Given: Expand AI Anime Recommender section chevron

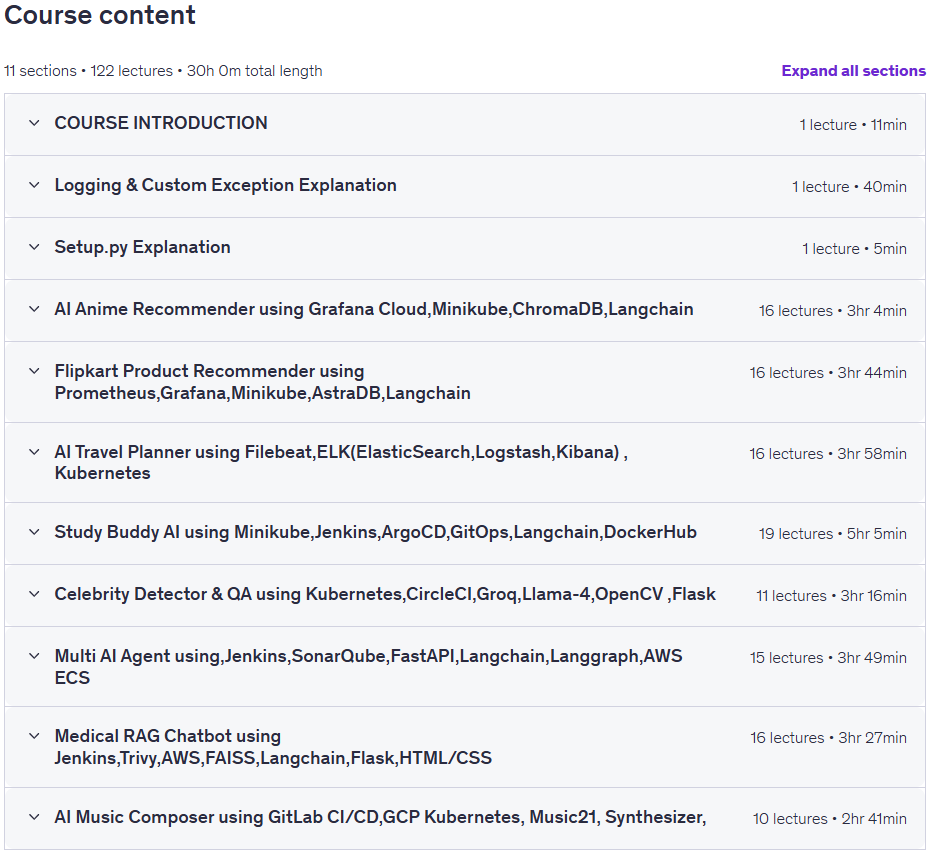Looking at the screenshot, I should (x=34, y=309).
